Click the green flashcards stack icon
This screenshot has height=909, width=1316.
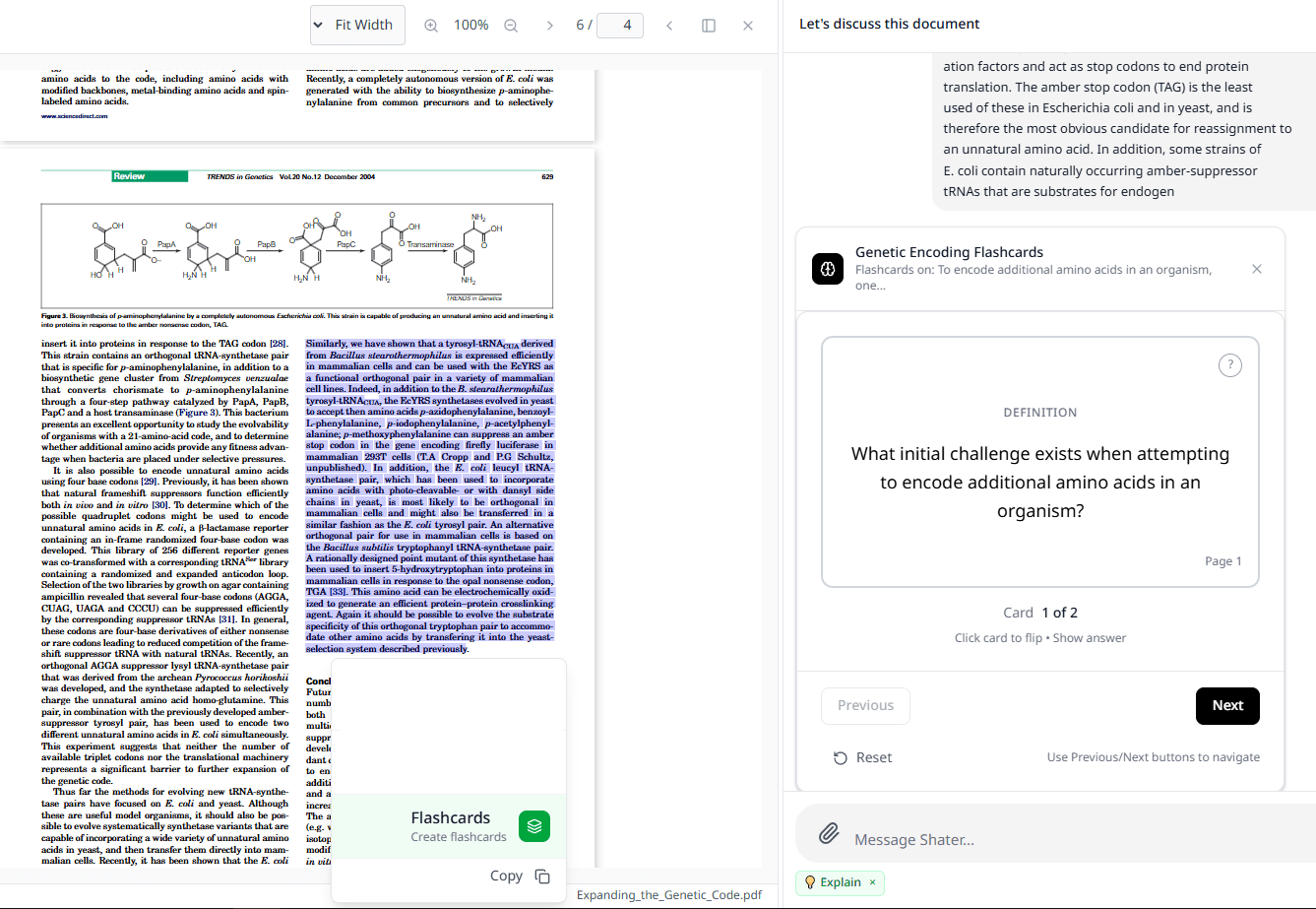click(534, 826)
